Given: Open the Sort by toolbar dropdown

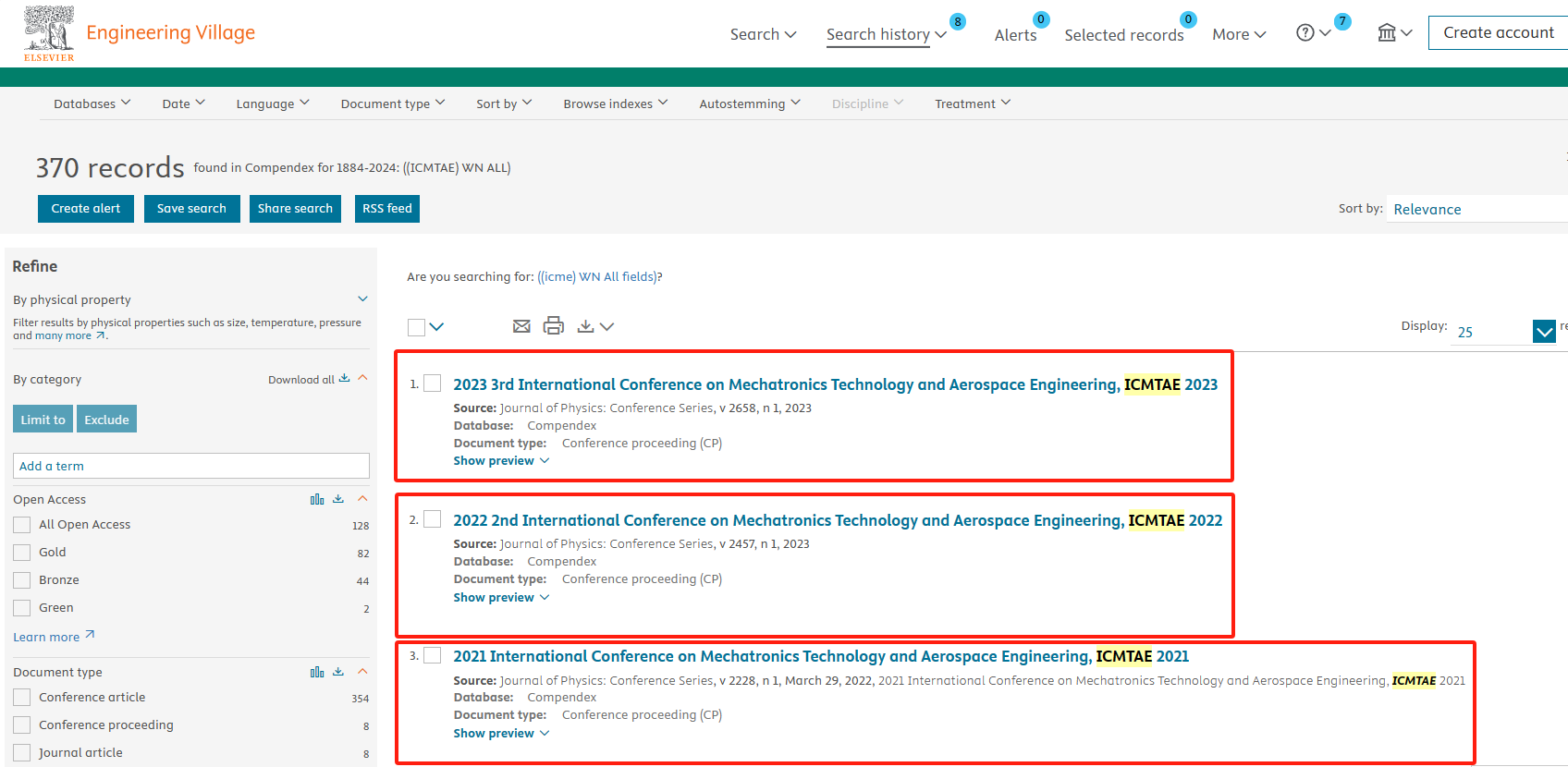Looking at the screenshot, I should 504,103.
